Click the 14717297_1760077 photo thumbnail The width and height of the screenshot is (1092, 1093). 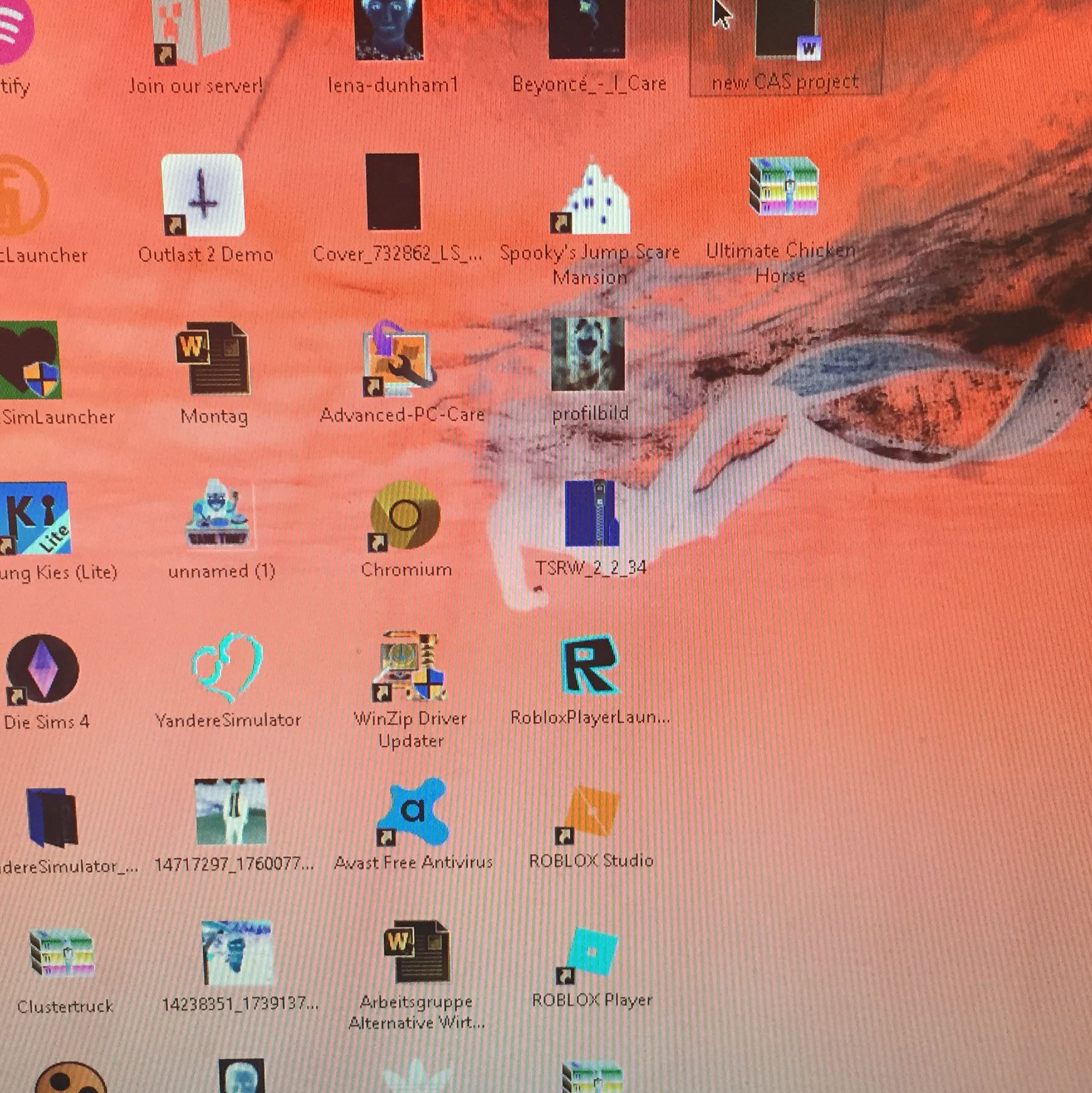click(x=231, y=811)
